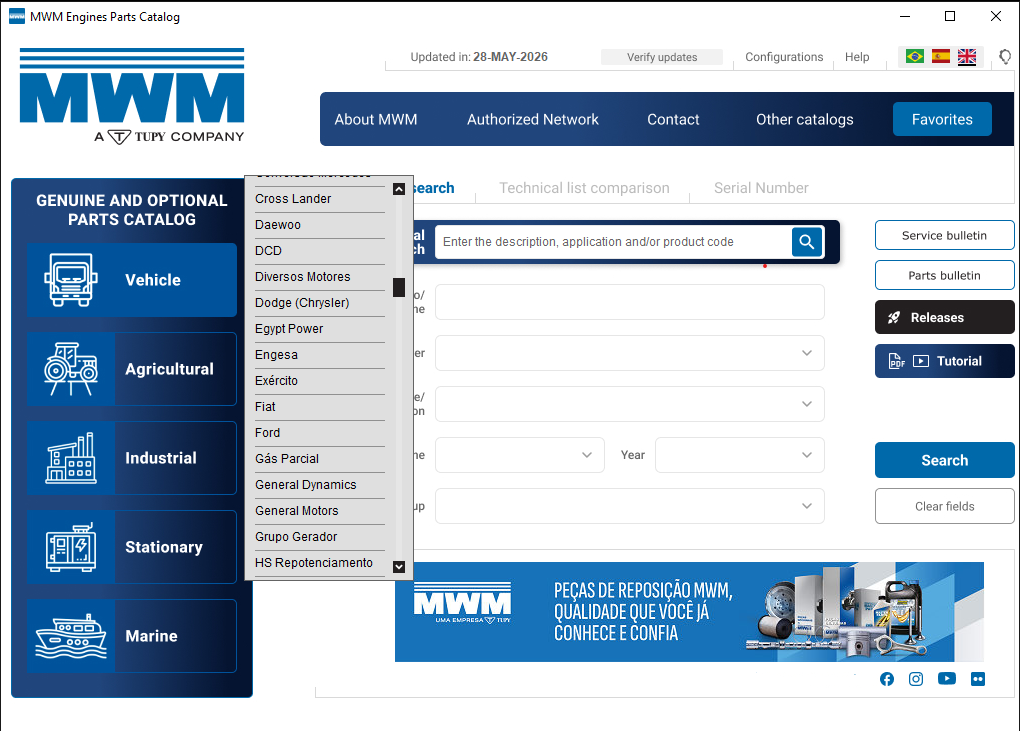The height and width of the screenshot is (731, 1020).
Task: Select Cross Lander in the list
Action: coord(319,199)
